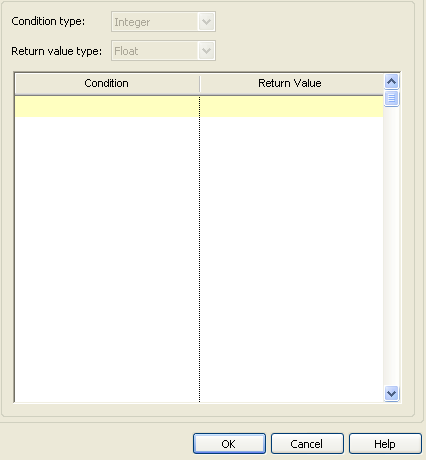This screenshot has height=460, width=426.
Task: Open the Return value type dropdown arrow
Action: [206, 51]
